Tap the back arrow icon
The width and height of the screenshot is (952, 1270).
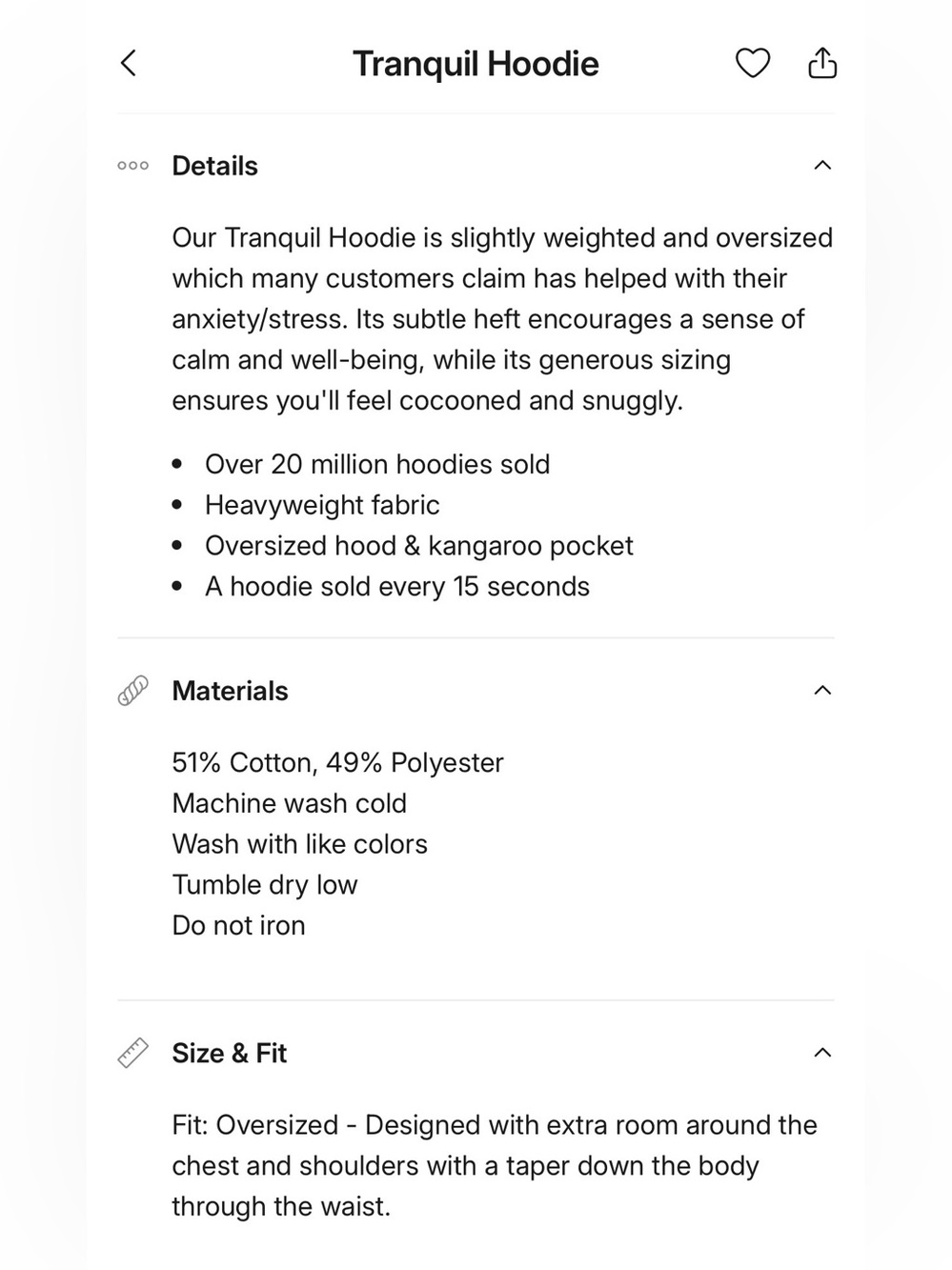[129, 64]
